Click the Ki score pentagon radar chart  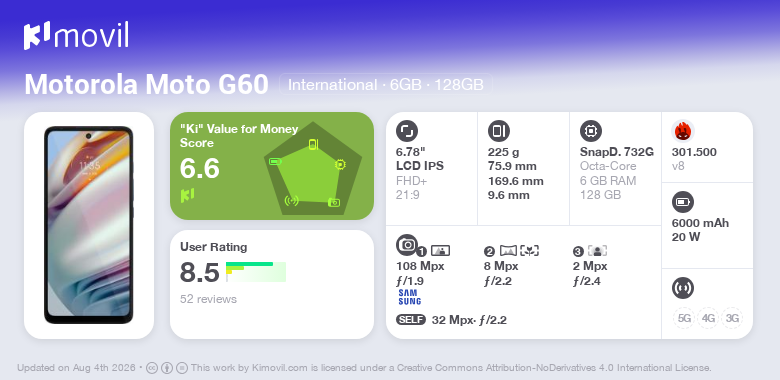click(313, 169)
